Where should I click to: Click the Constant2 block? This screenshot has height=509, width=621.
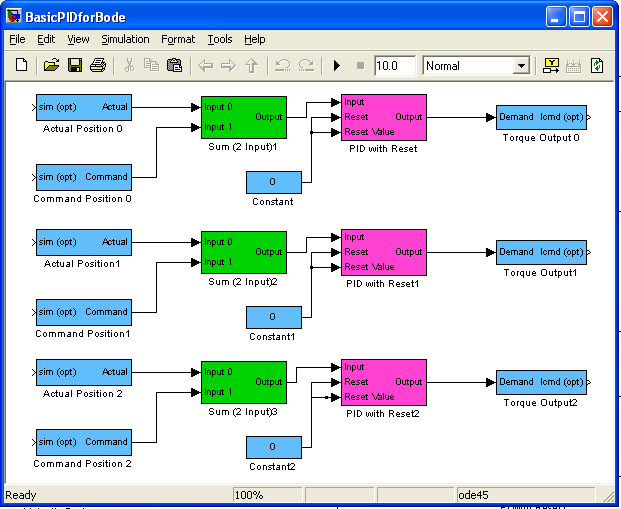pyautogui.click(x=273, y=447)
